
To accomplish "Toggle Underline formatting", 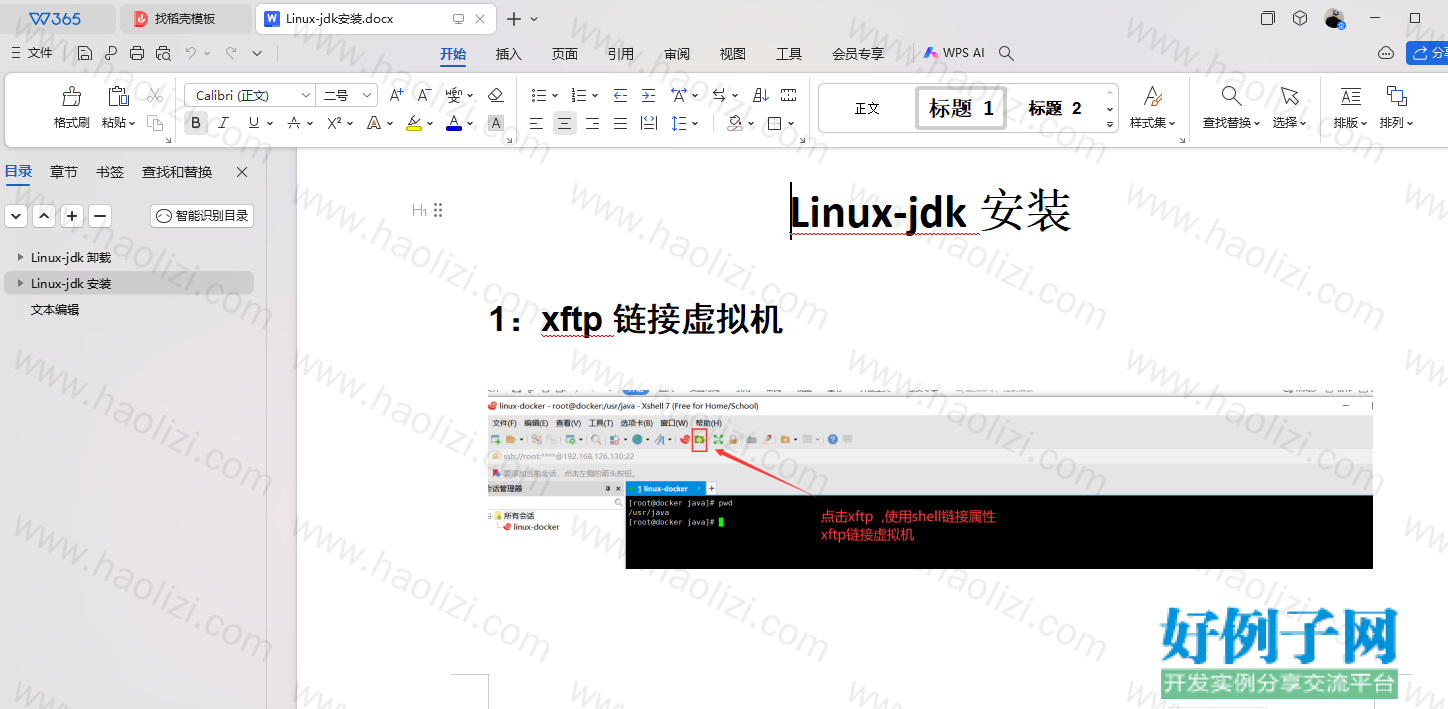I will pyautogui.click(x=253, y=123).
